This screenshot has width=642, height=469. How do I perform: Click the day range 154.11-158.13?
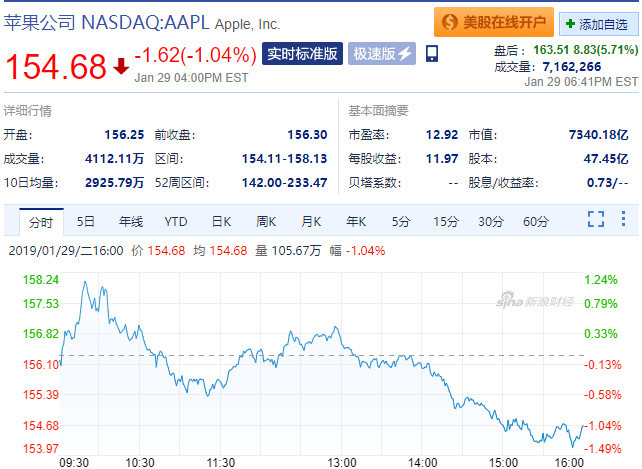285,159
